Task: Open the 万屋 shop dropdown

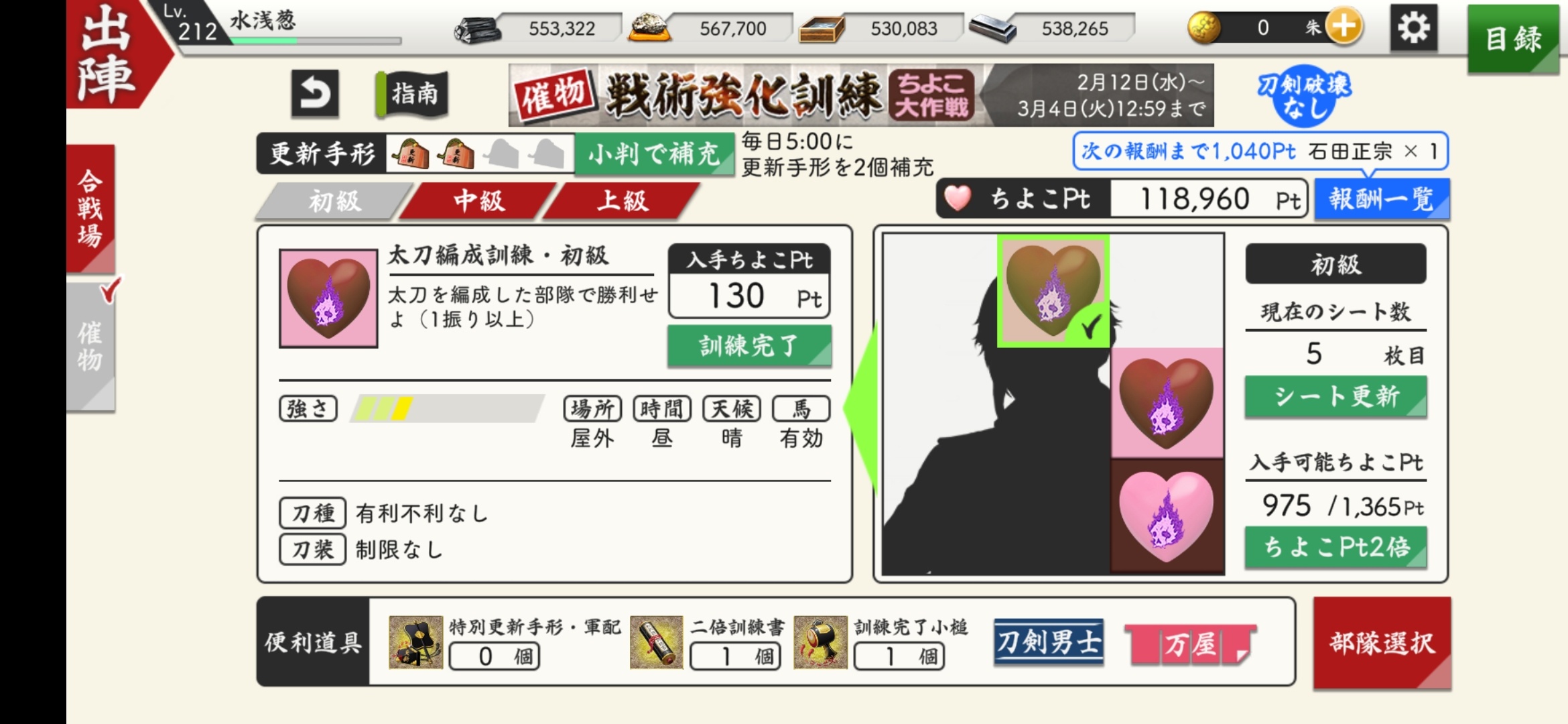Action: 1190,644
